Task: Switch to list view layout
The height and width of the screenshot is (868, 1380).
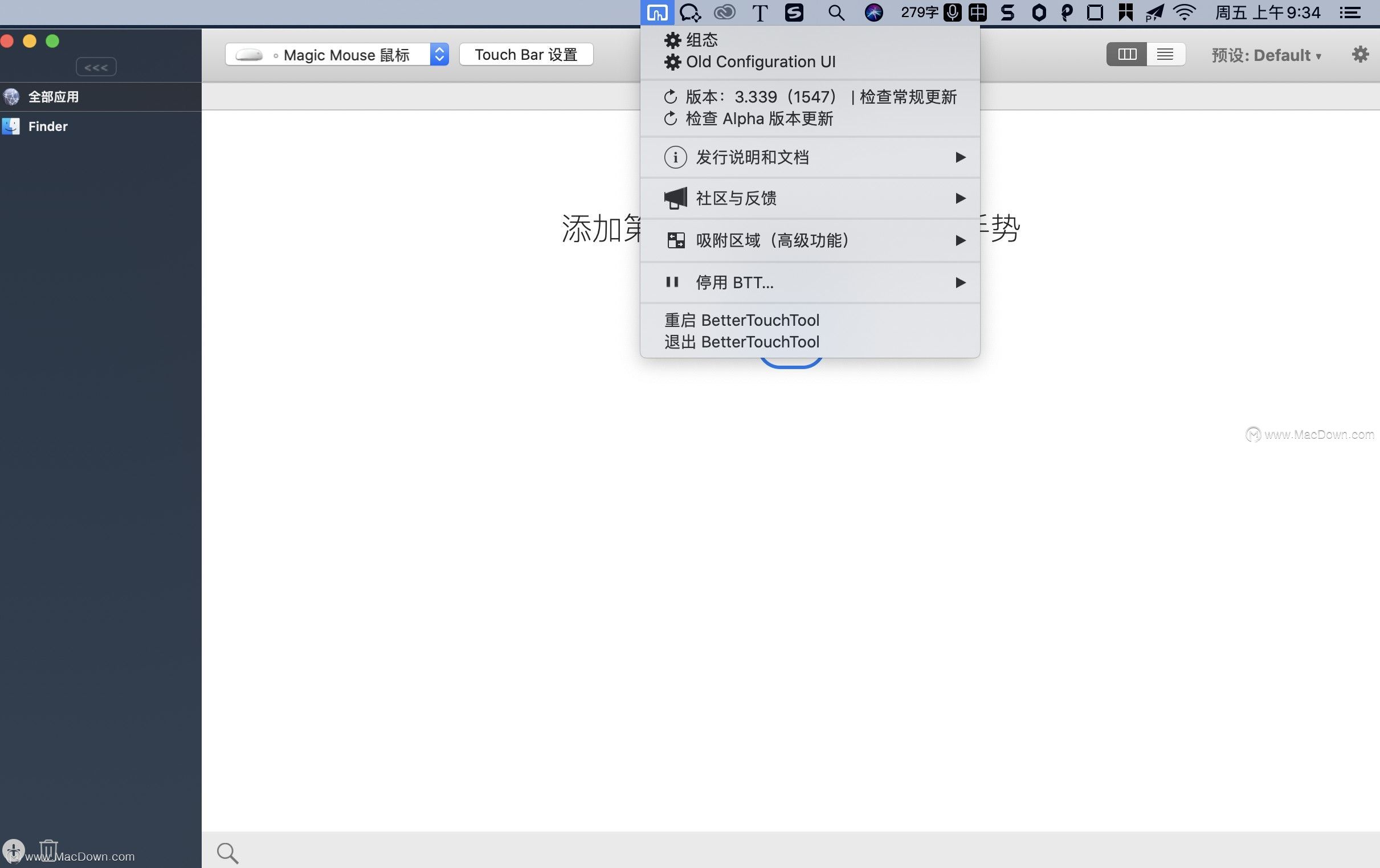Action: click(x=1165, y=55)
